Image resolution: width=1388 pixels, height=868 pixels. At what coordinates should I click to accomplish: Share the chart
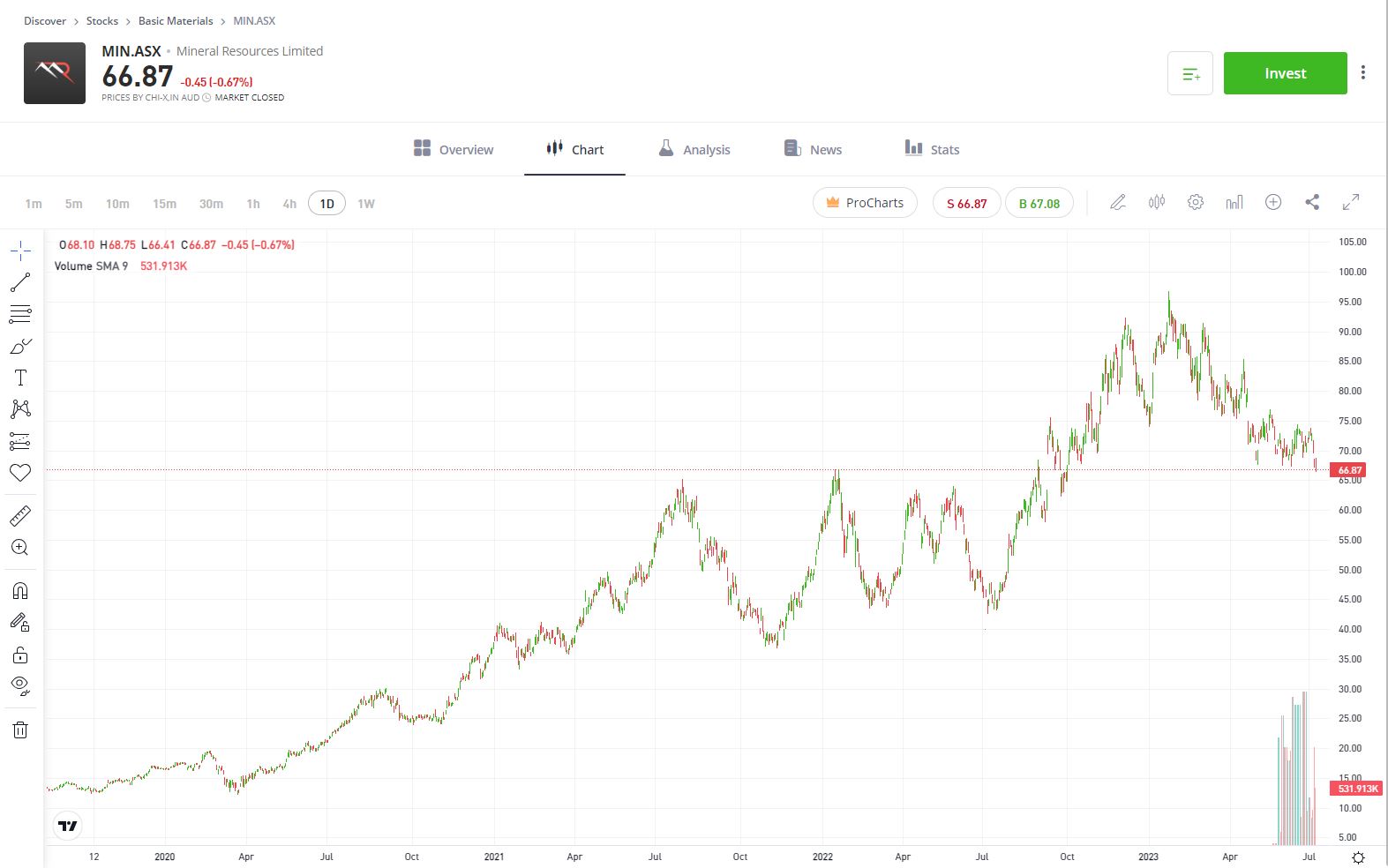coord(1312,202)
